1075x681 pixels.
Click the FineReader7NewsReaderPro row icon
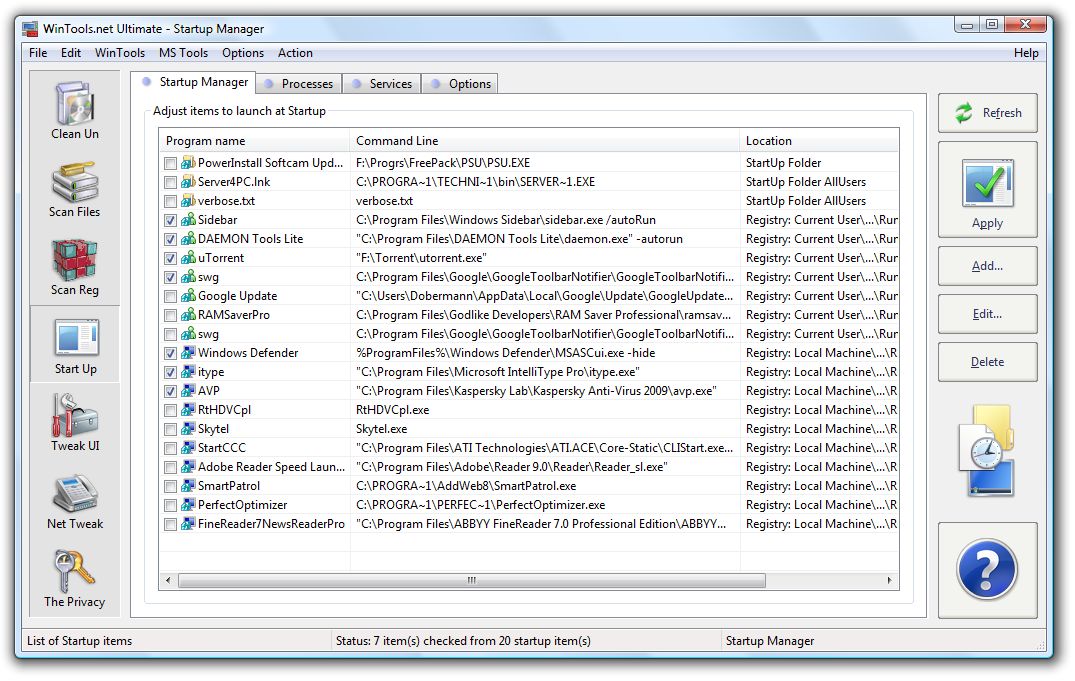tap(189, 524)
